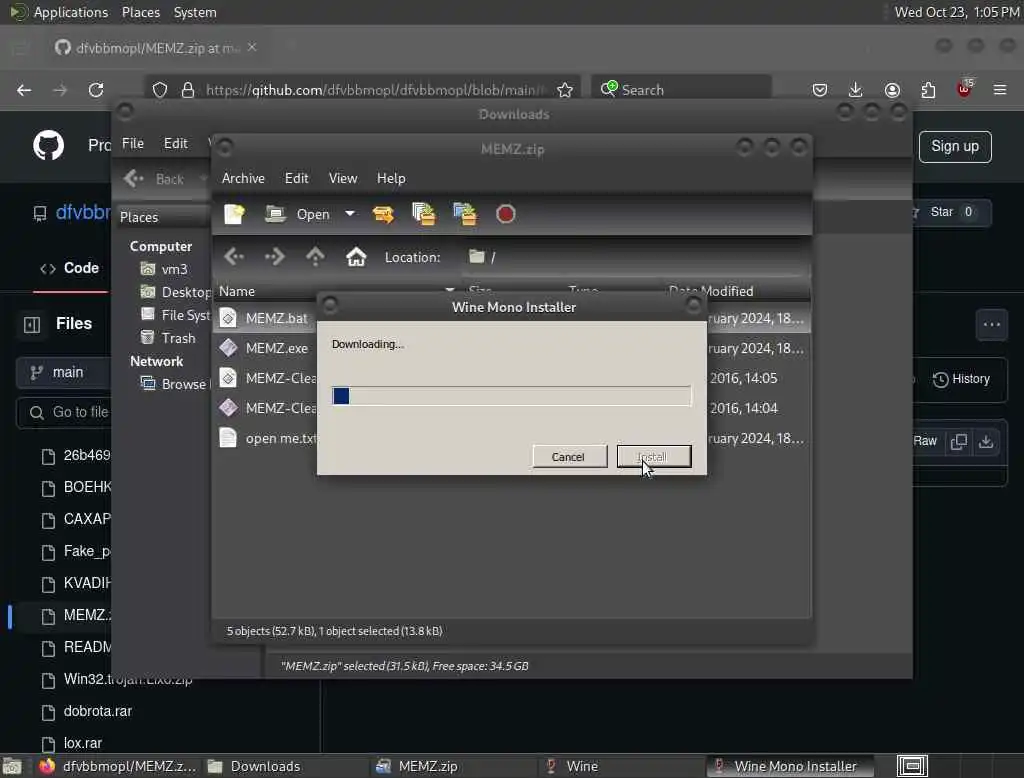Image resolution: width=1024 pixels, height=778 pixels.
Task: Sort archive by Name column header
Action: coord(336,291)
